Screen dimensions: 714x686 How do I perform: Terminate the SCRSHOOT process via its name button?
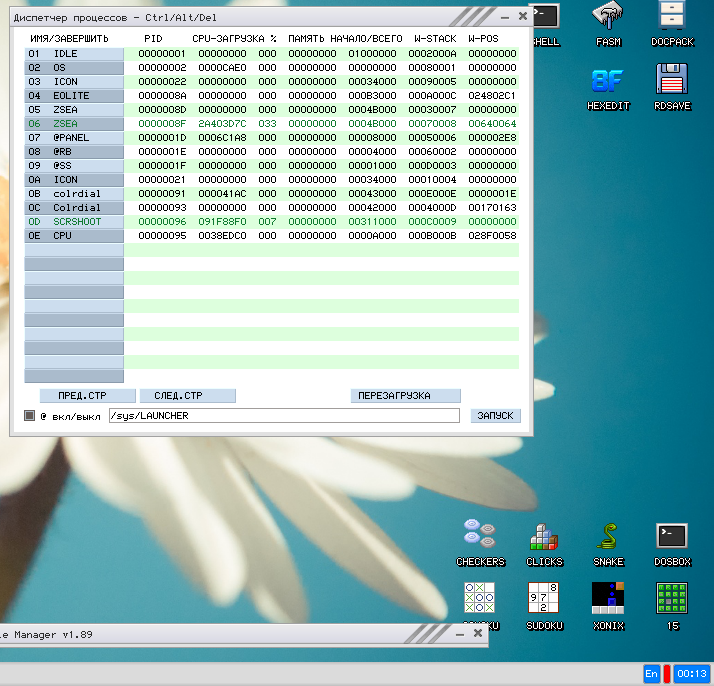[74, 222]
